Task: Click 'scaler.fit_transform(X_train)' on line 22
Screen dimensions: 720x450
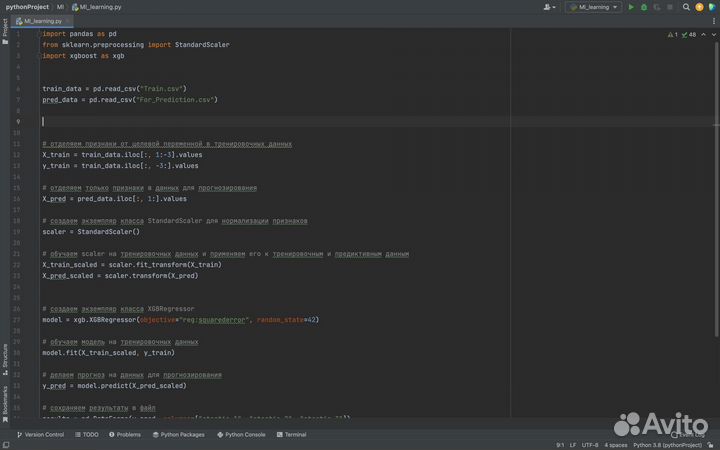Action: [x=165, y=265]
